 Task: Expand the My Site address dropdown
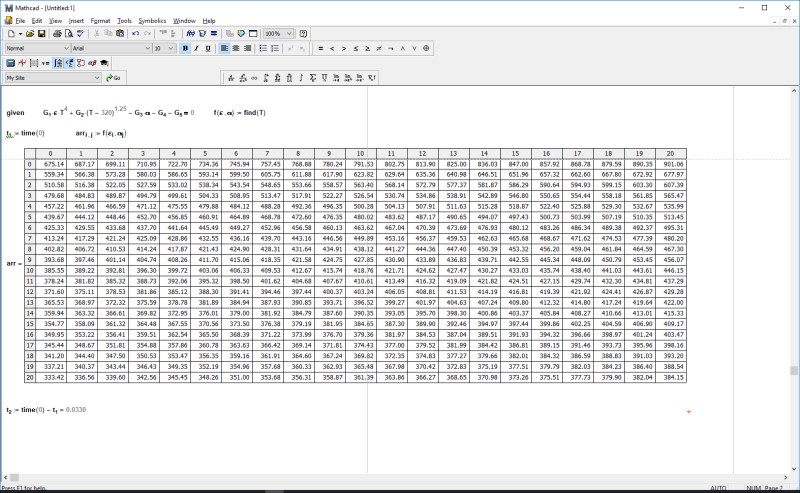(x=97, y=78)
